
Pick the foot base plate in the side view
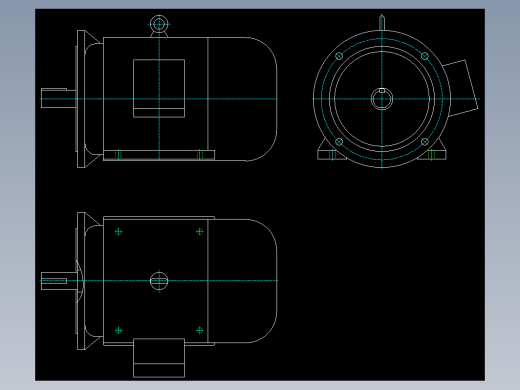159,155
